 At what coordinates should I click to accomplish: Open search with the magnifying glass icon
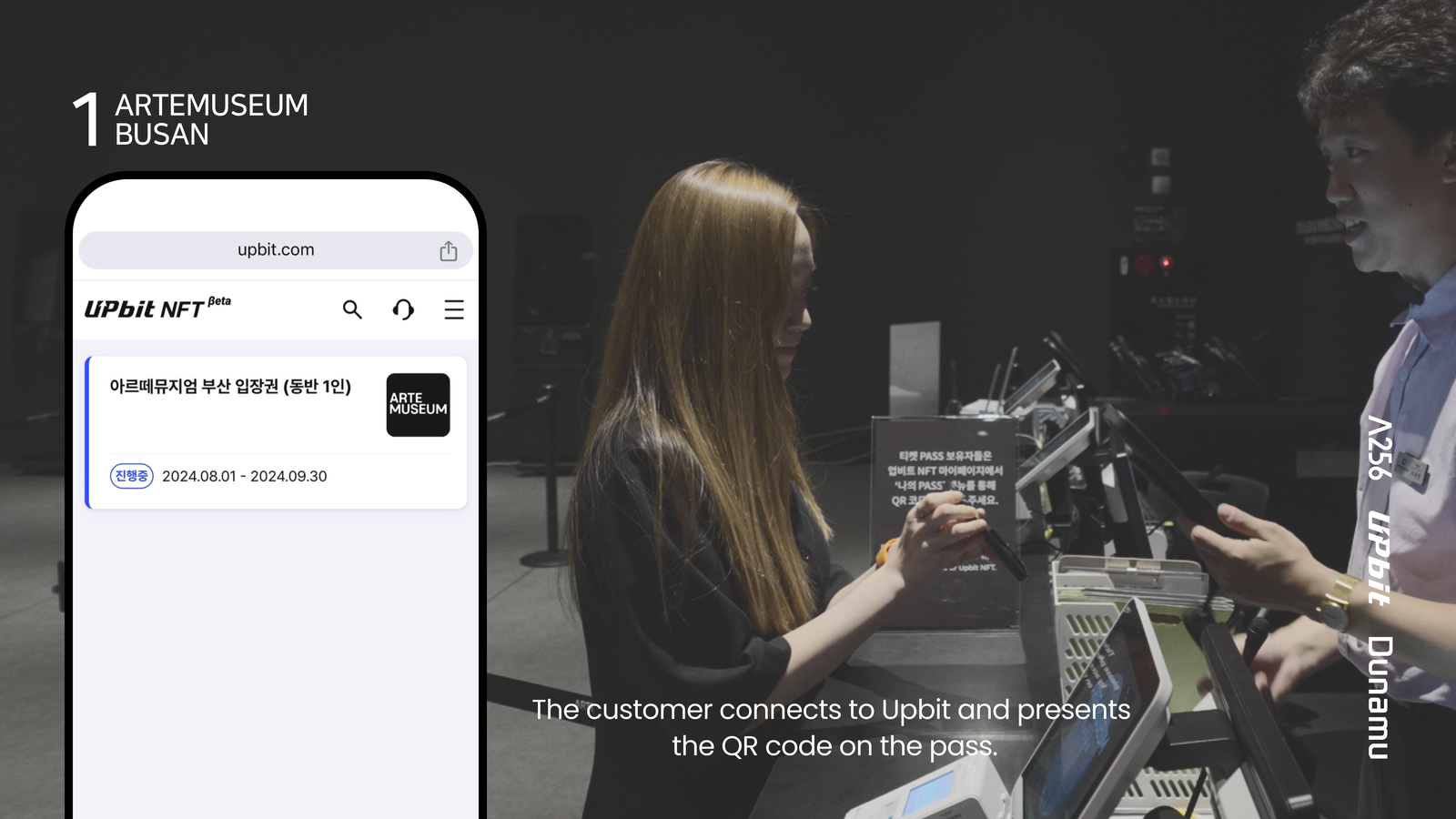point(352,309)
